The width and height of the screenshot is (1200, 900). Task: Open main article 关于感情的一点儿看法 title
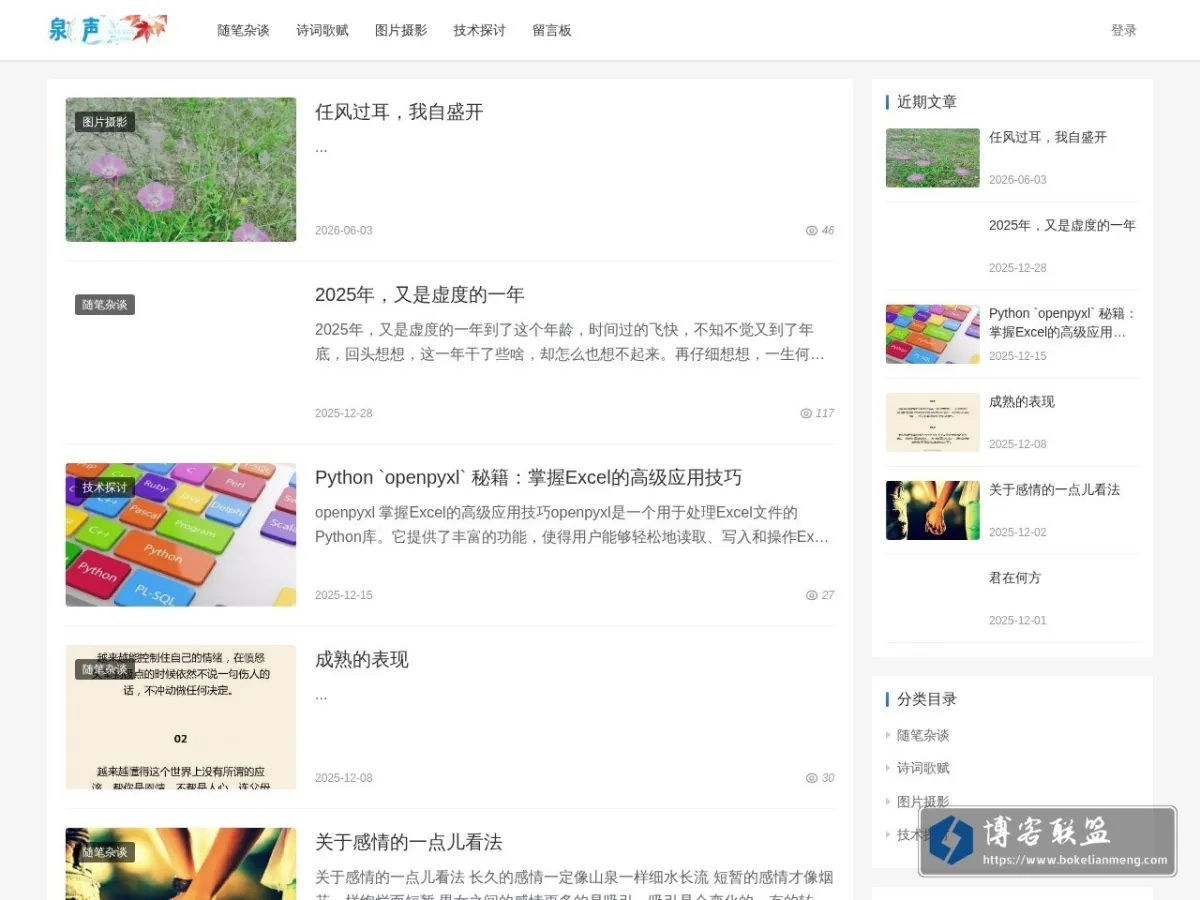(x=408, y=842)
